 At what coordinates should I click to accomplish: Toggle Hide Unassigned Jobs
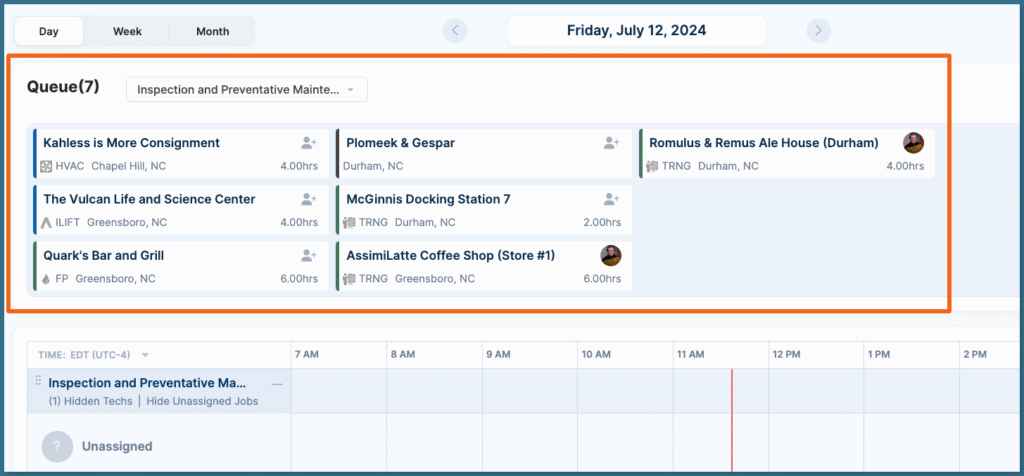coord(202,401)
